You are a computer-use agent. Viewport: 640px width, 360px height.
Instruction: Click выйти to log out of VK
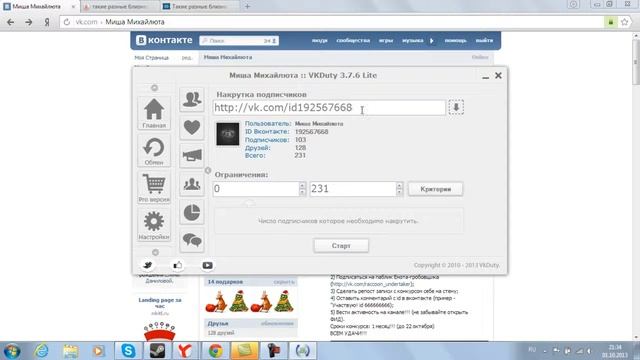pos(484,40)
